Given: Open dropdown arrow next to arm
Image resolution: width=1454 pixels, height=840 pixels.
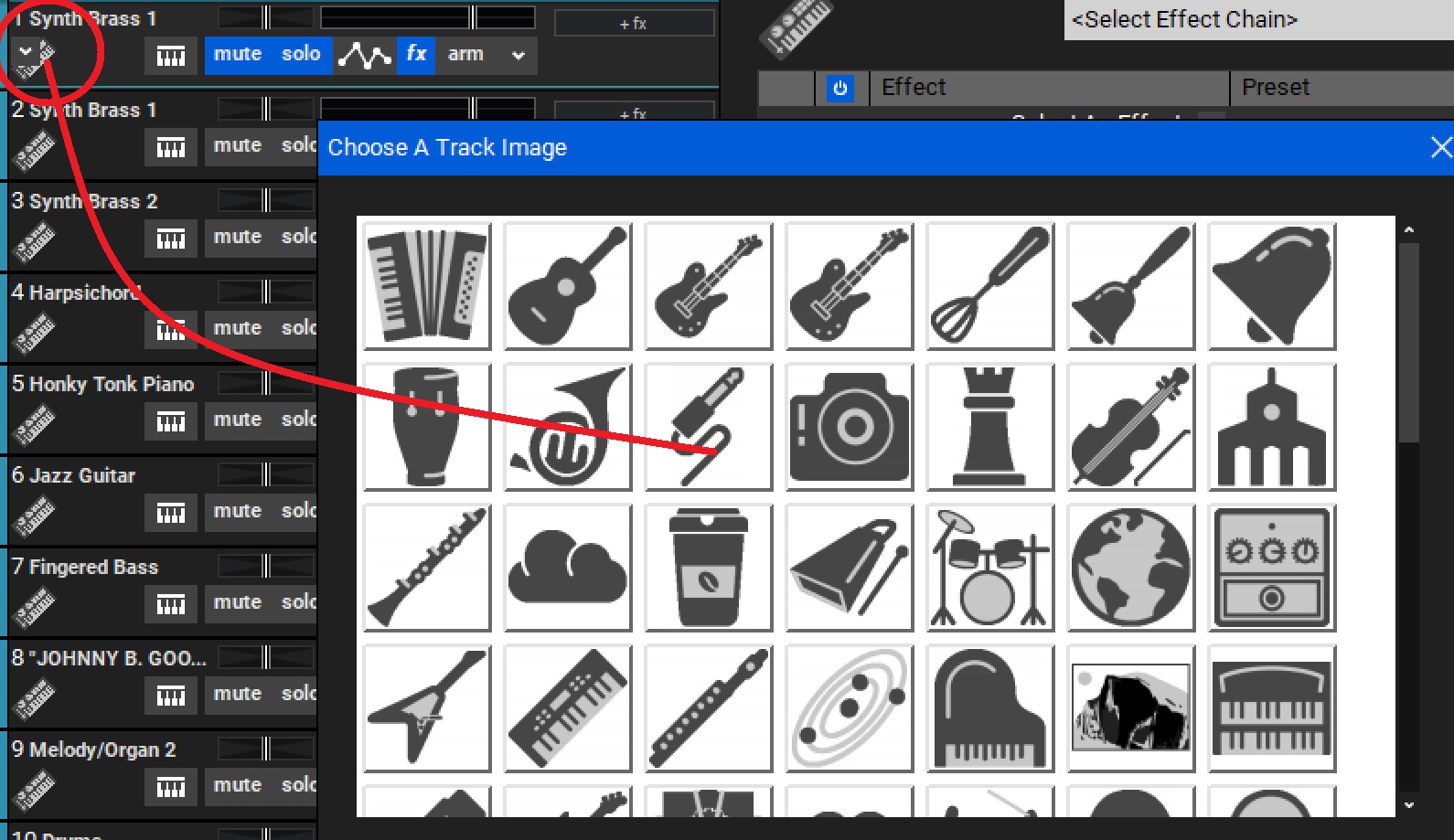Looking at the screenshot, I should pos(519,55).
